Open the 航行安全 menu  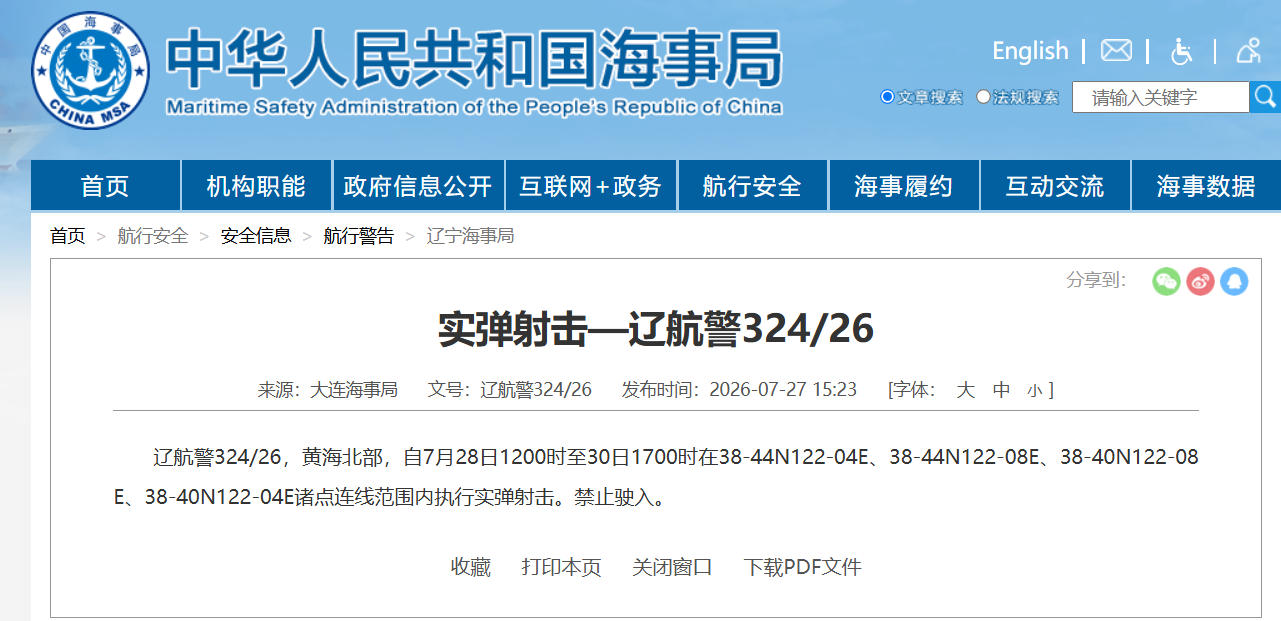coord(752,186)
